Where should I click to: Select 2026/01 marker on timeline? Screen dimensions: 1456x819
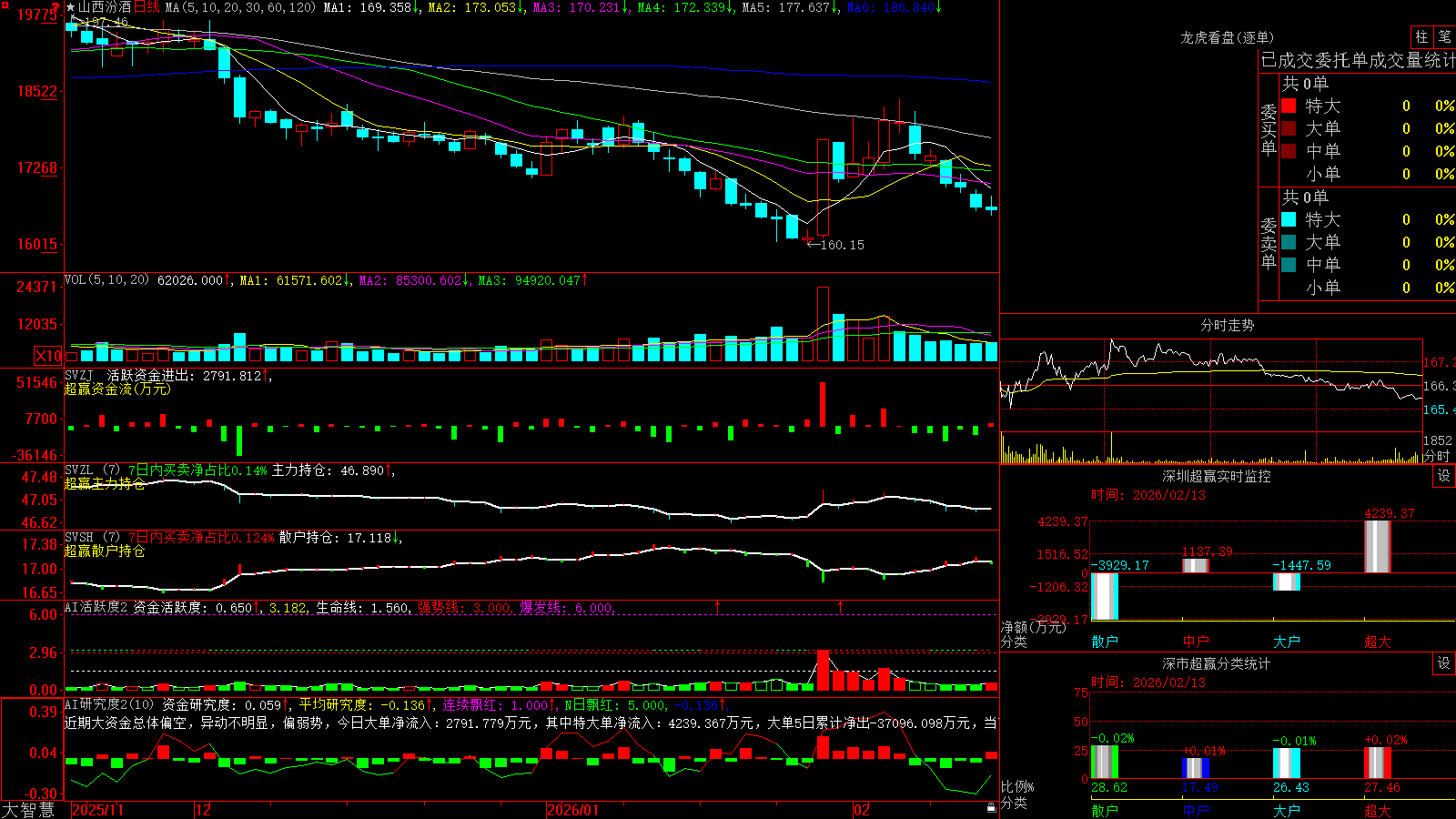[x=573, y=810]
